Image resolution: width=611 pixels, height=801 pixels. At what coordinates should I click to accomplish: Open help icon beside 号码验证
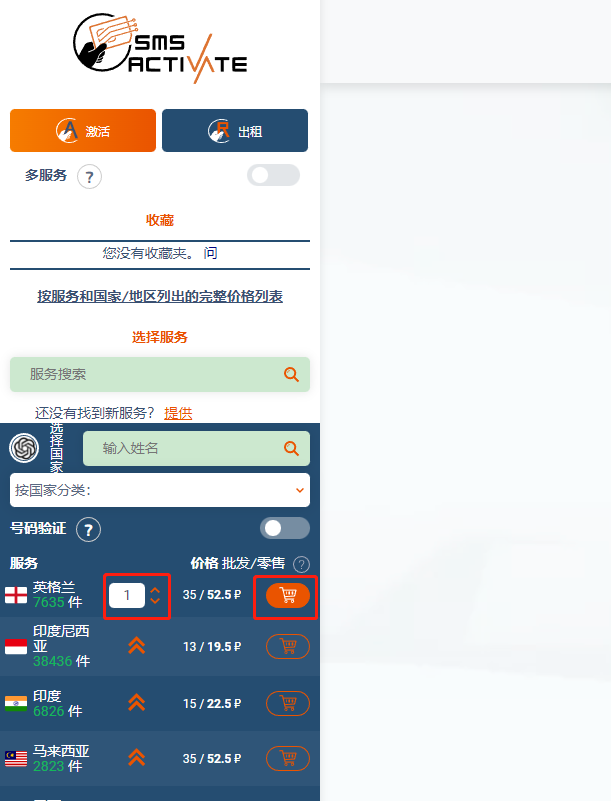coord(88,530)
